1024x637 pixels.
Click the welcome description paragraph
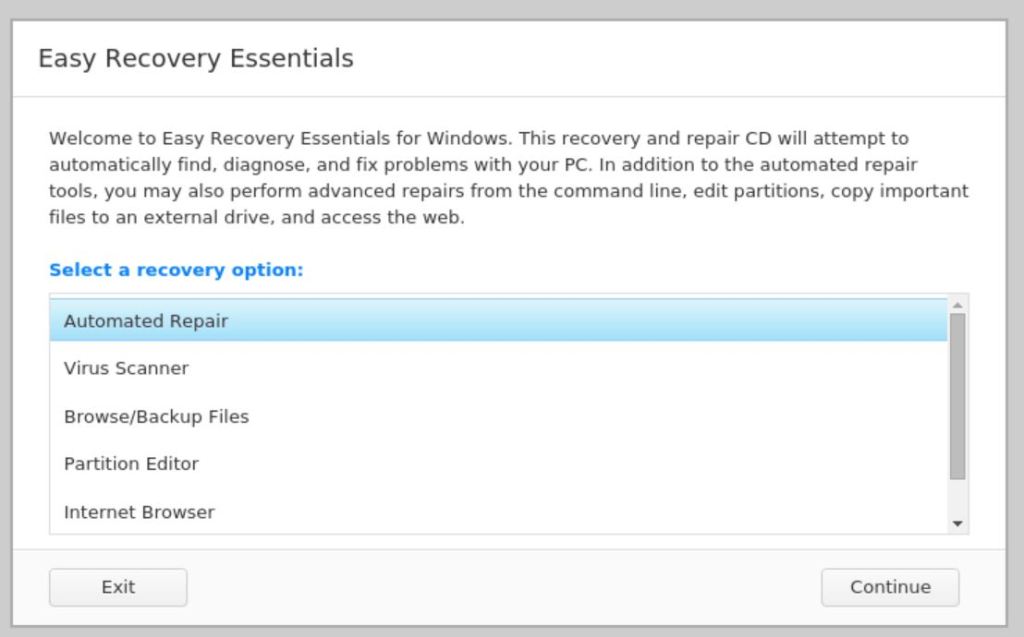coord(508,177)
